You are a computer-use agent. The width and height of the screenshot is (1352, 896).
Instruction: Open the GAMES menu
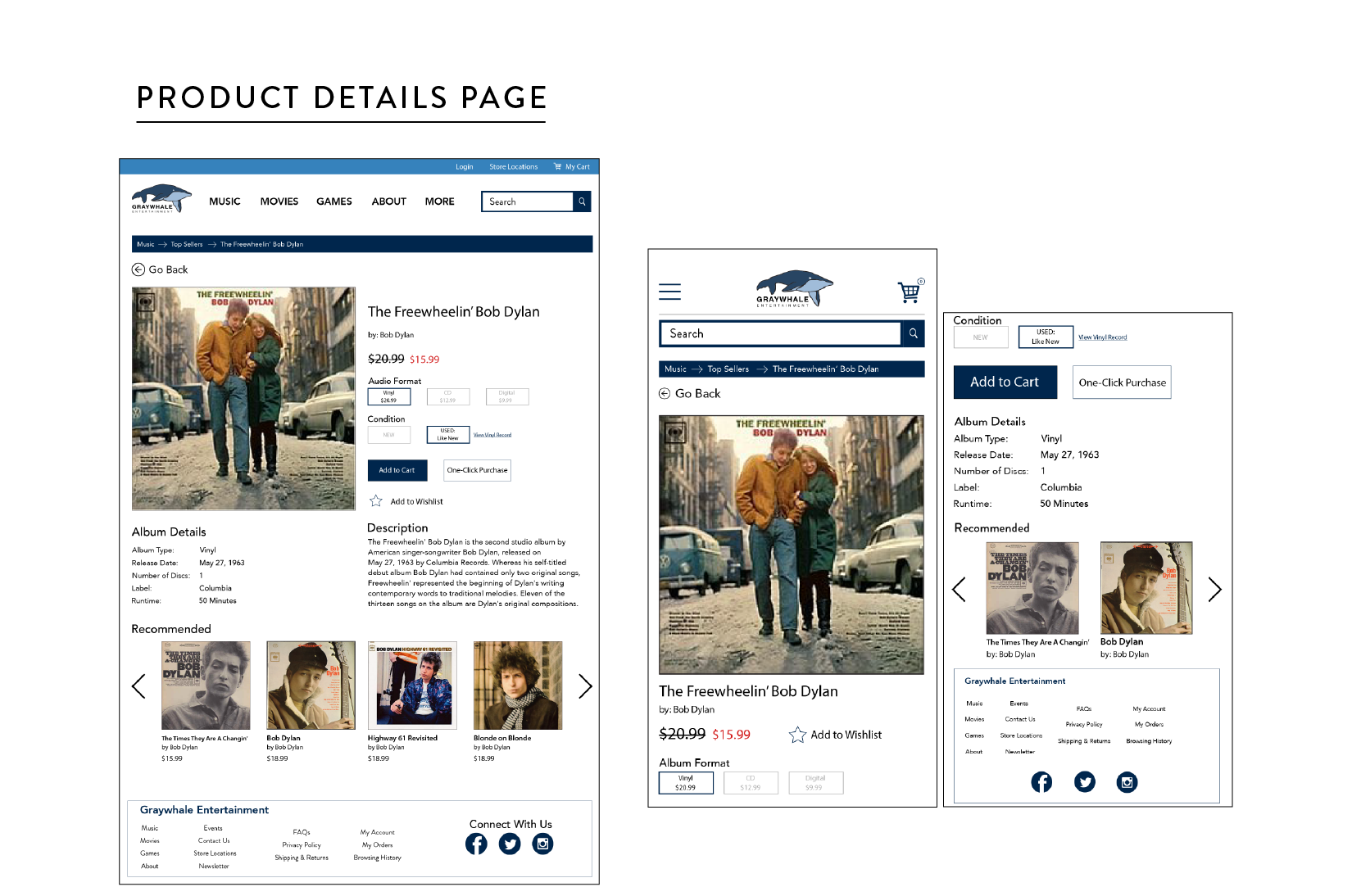coord(334,201)
